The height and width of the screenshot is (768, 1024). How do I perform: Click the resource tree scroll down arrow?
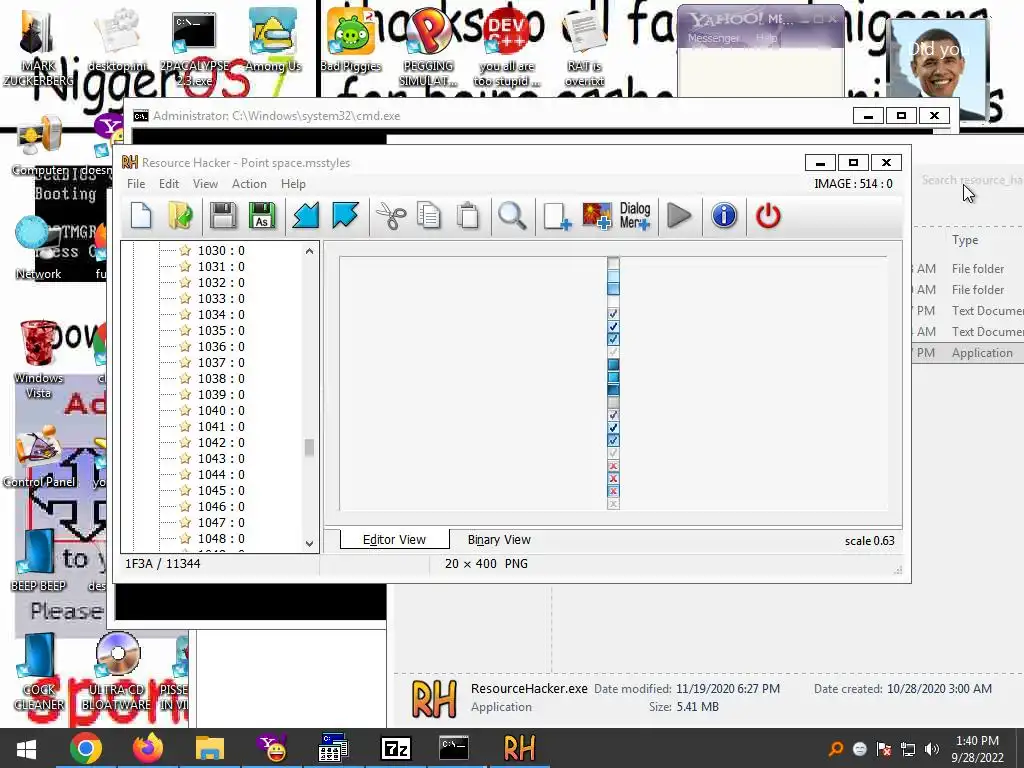pos(310,543)
